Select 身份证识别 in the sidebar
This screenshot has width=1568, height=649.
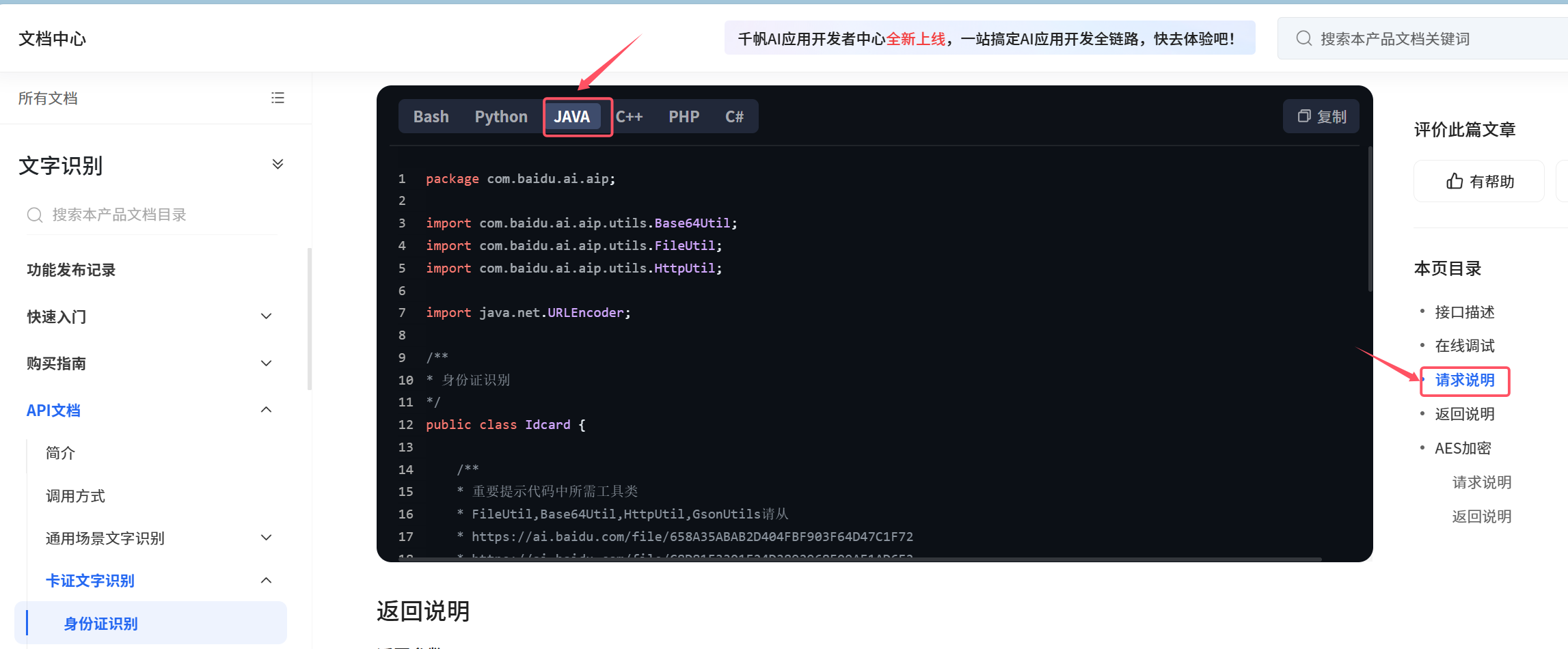point(100,622)
